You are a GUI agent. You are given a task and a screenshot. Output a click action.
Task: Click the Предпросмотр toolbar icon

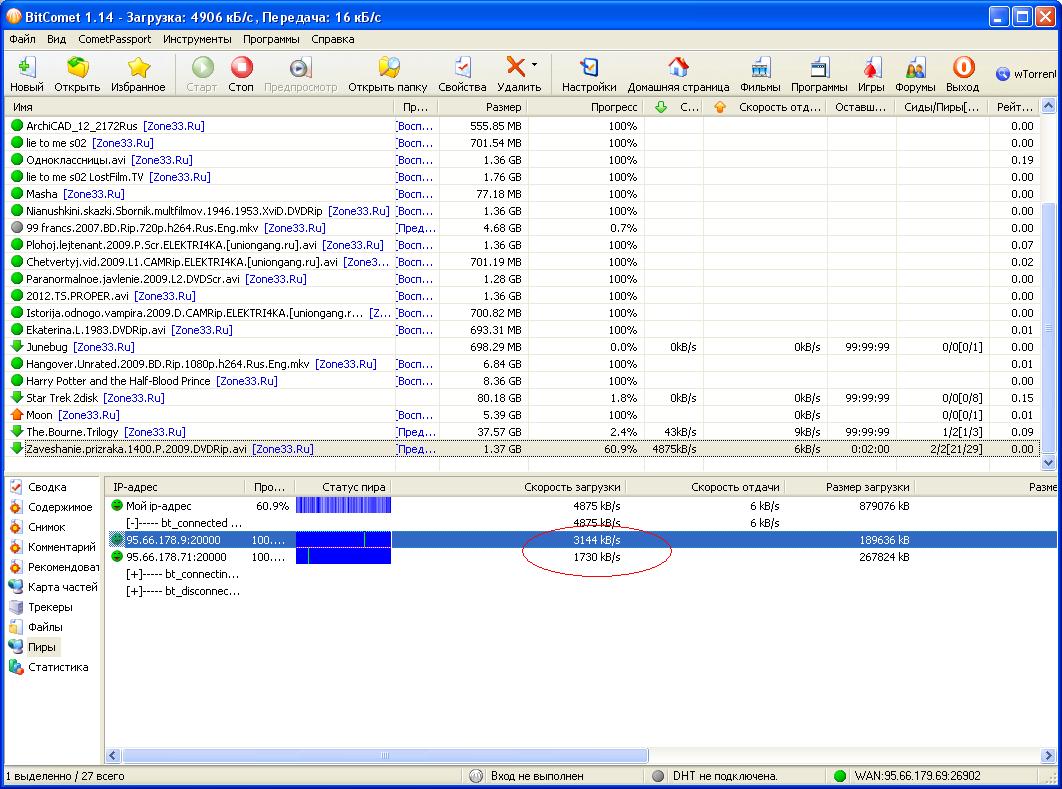click(x=300, y=68)
